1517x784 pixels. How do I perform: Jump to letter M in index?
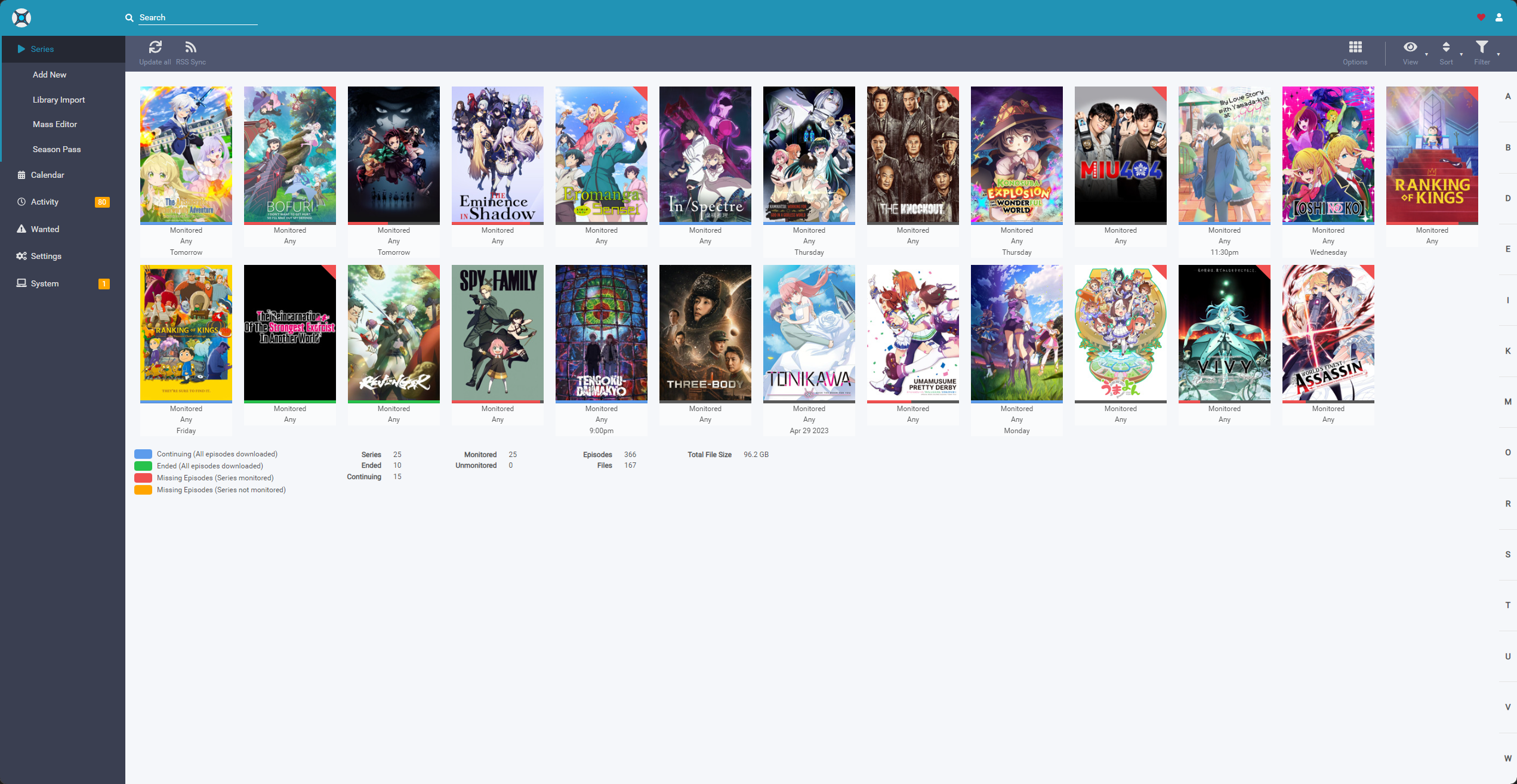coord(1508,402)
